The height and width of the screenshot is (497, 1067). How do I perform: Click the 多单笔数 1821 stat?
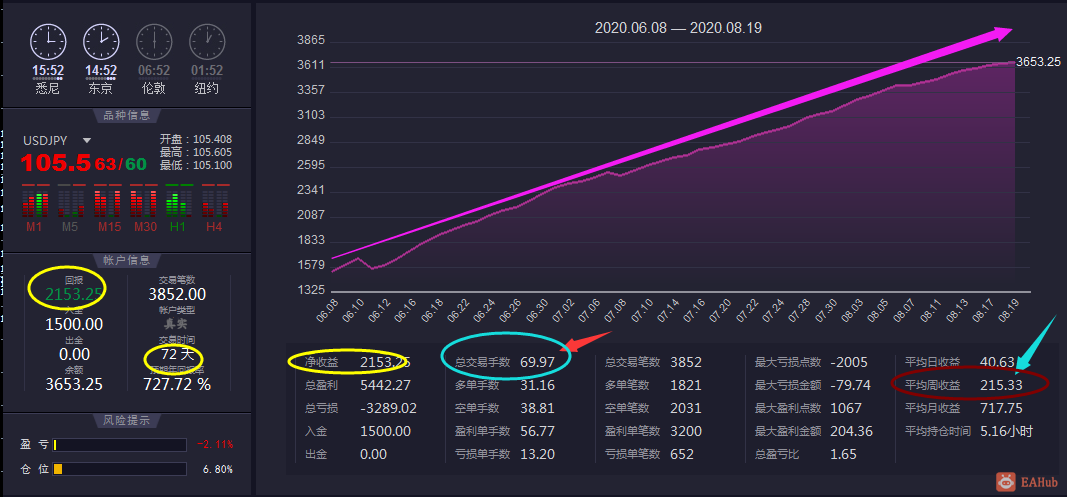pyautogui.click(x=653, y=385)
